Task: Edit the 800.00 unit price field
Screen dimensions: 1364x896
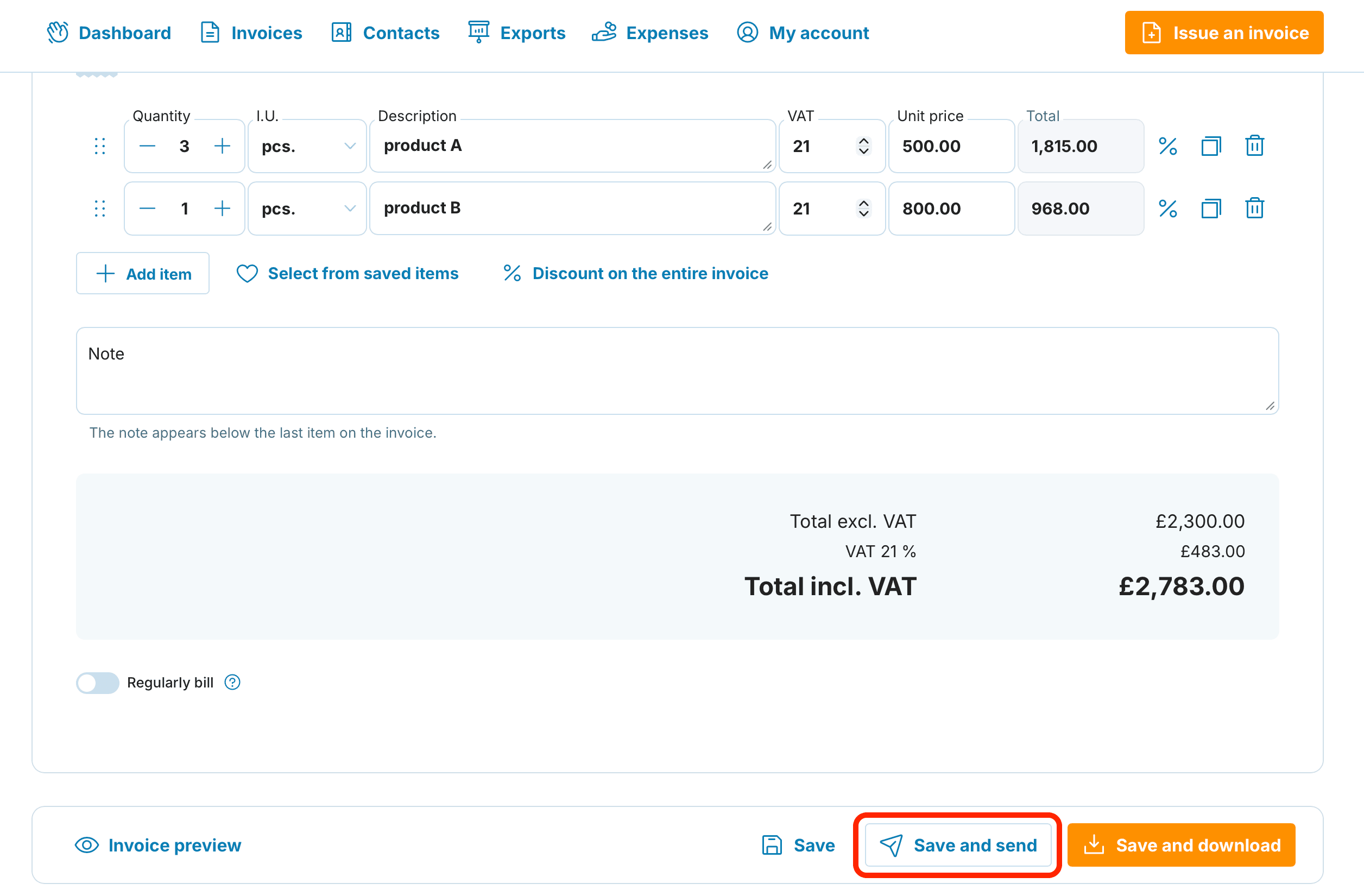Action: coord(951,209)
